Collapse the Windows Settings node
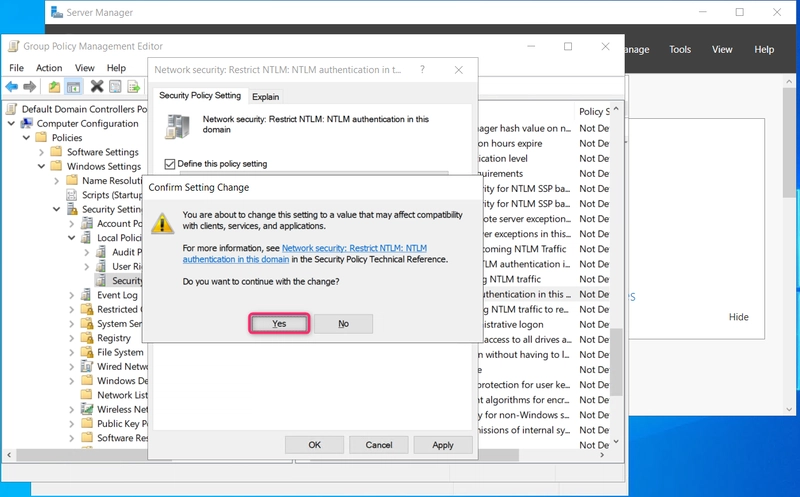 pos(41,166)
